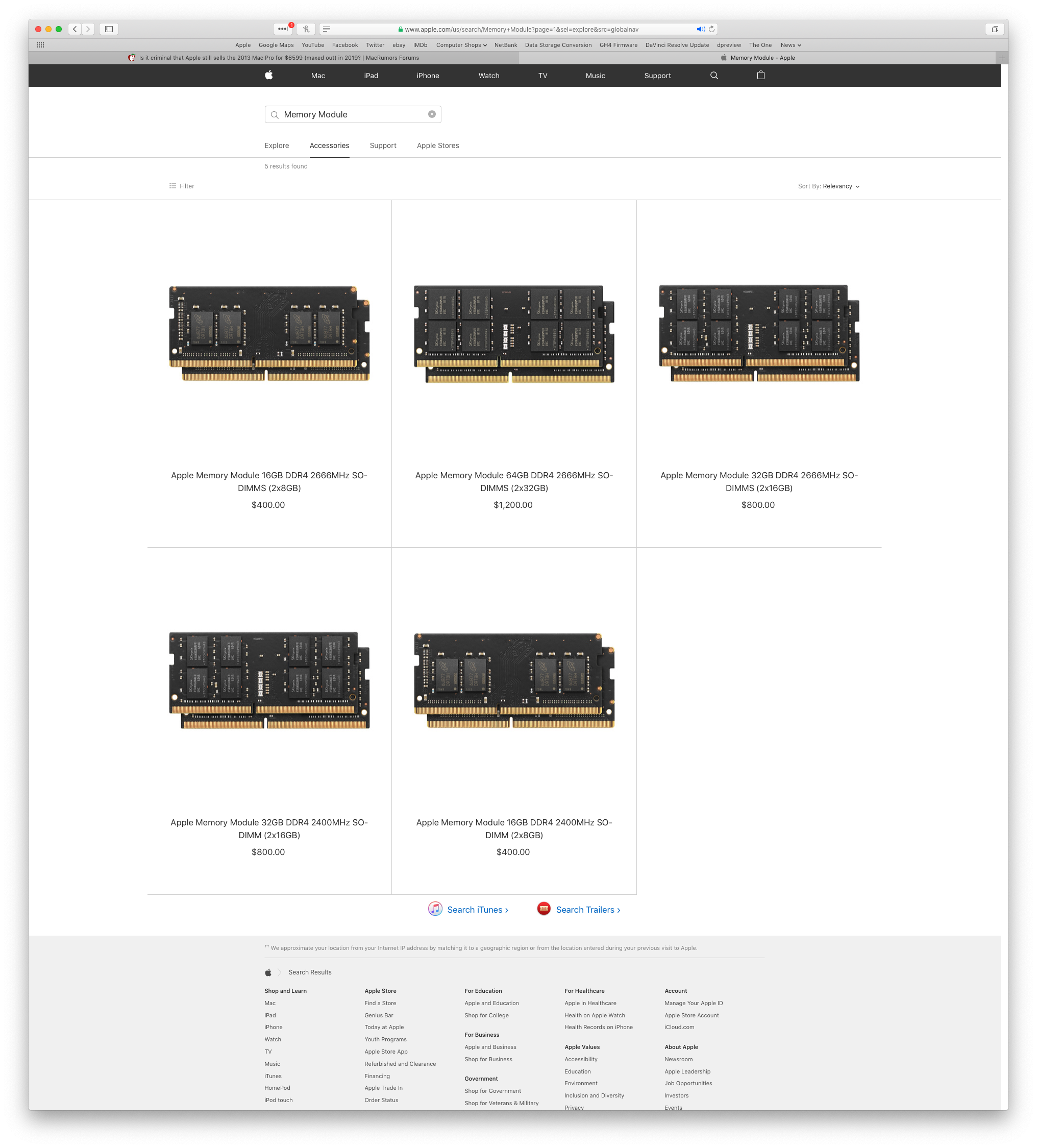Open Apple Memory Module 64GB product title link
This screenshot has width=1037, height=1148.
coord(514,481)
